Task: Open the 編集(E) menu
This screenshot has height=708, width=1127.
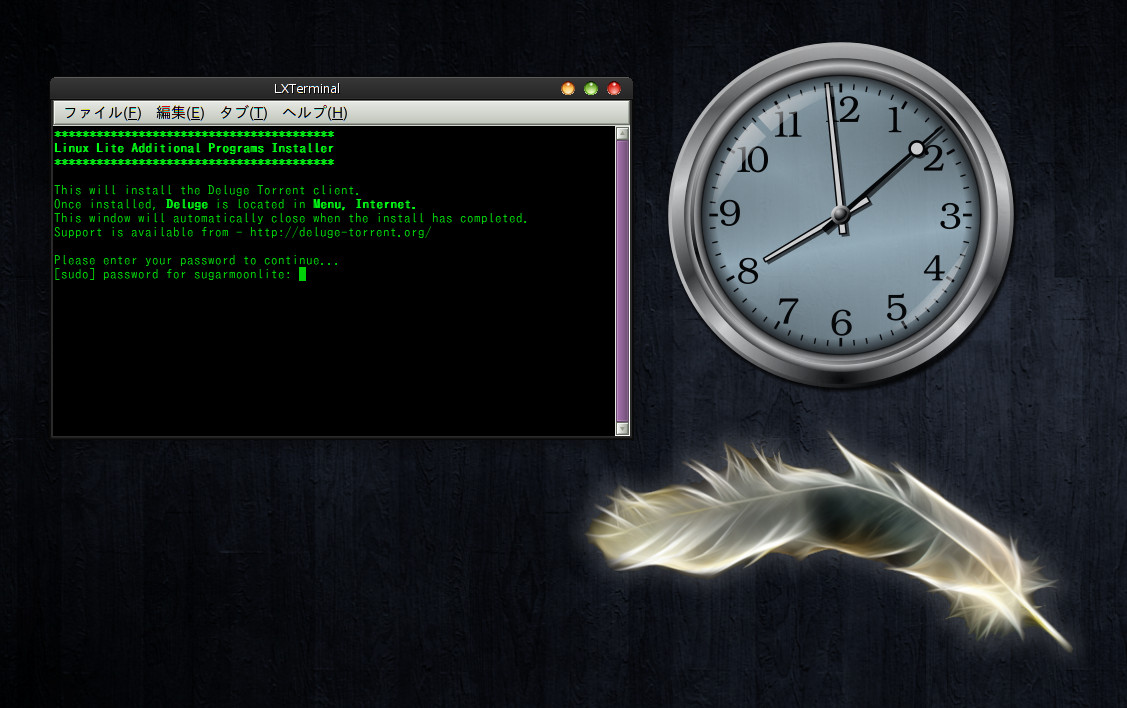Action: tap(180, 113)
